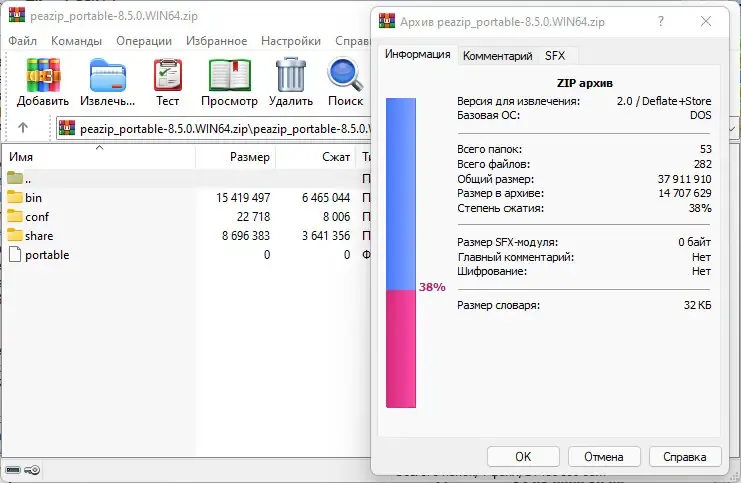
Task: Click the folders count value 53
Action: pyautogui.click(x=706, y=149)
